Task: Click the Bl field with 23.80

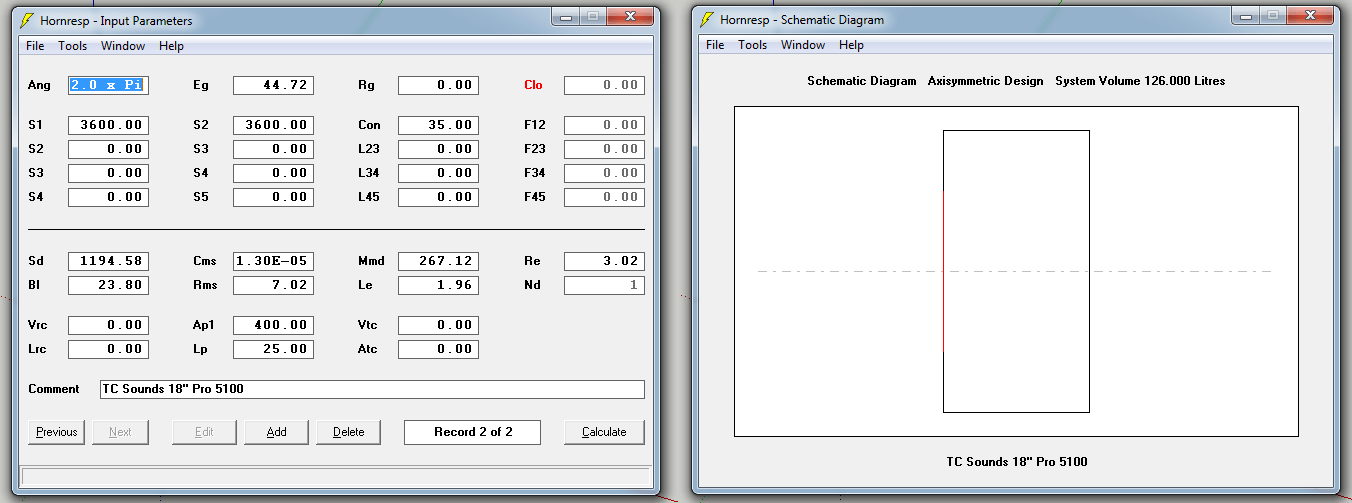Action: click(108, 285)
